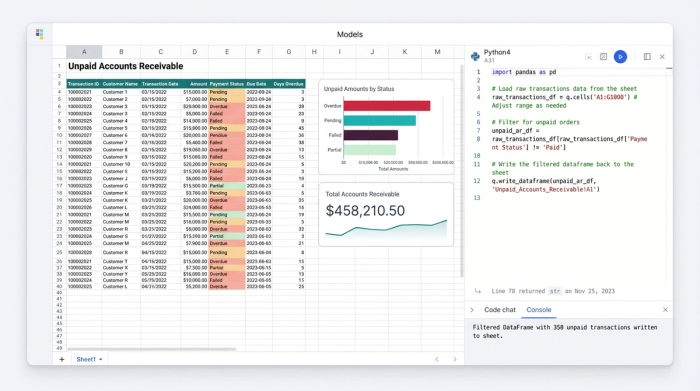The width and height of the screenshot is (700, 391).
Task: Go to next sheet with right arrow
Action: pyautogui.click(x=454, y=359)
